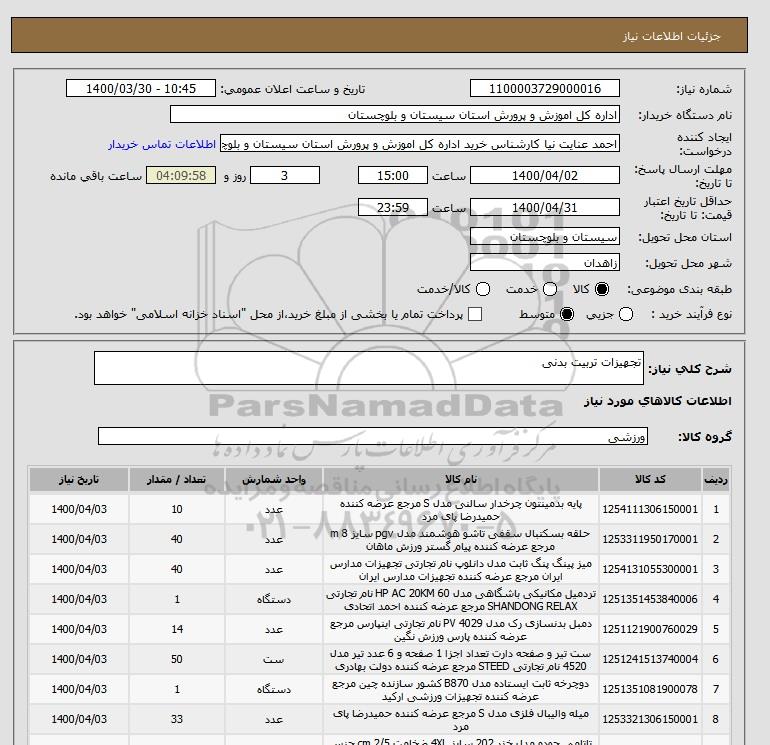The image size is (770, 745).
Task: Select product code 1253321306150001
Action: tap(650, 719)
